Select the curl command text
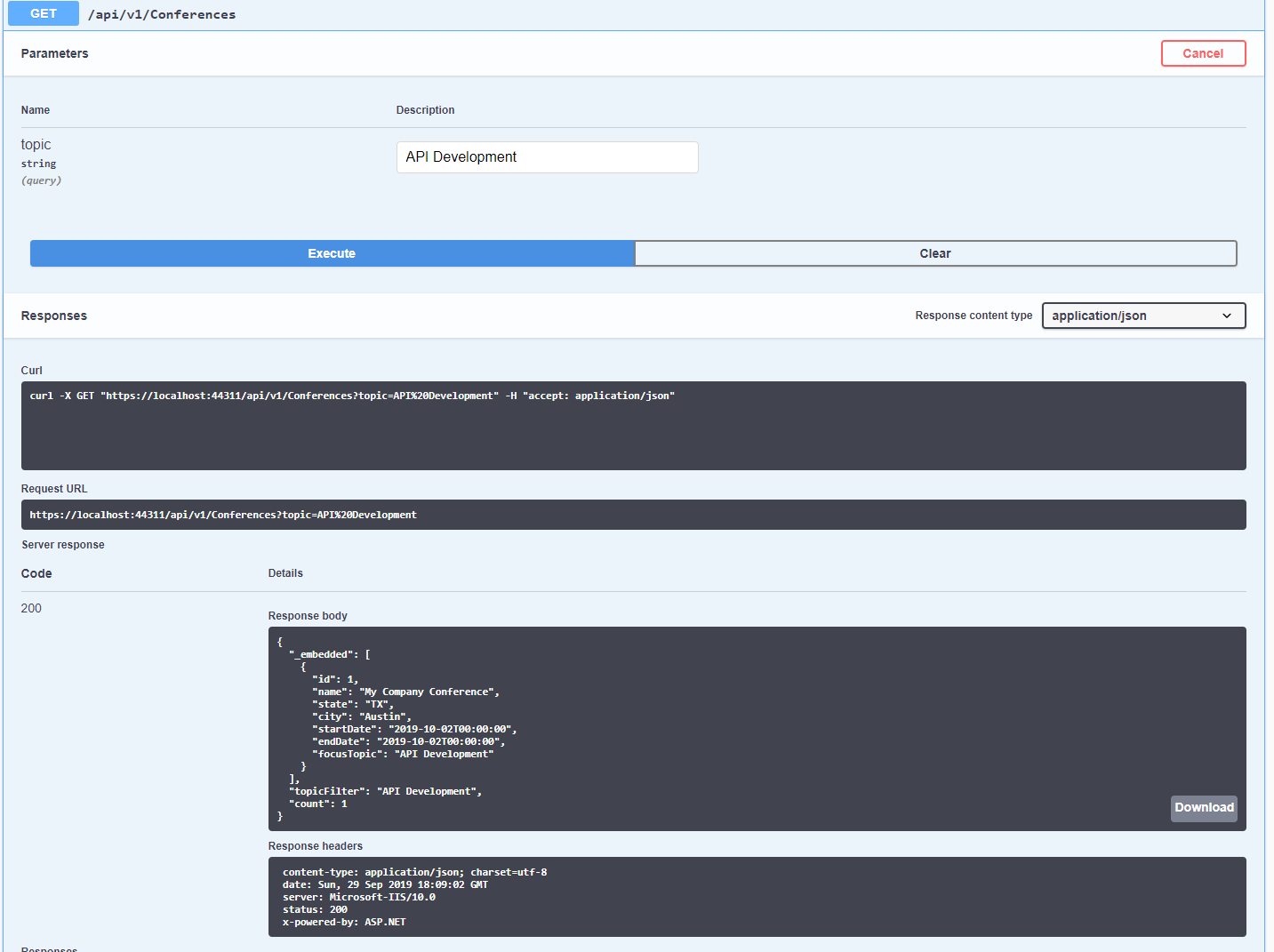Screen dimensions: 1274x952 [352, 396]
